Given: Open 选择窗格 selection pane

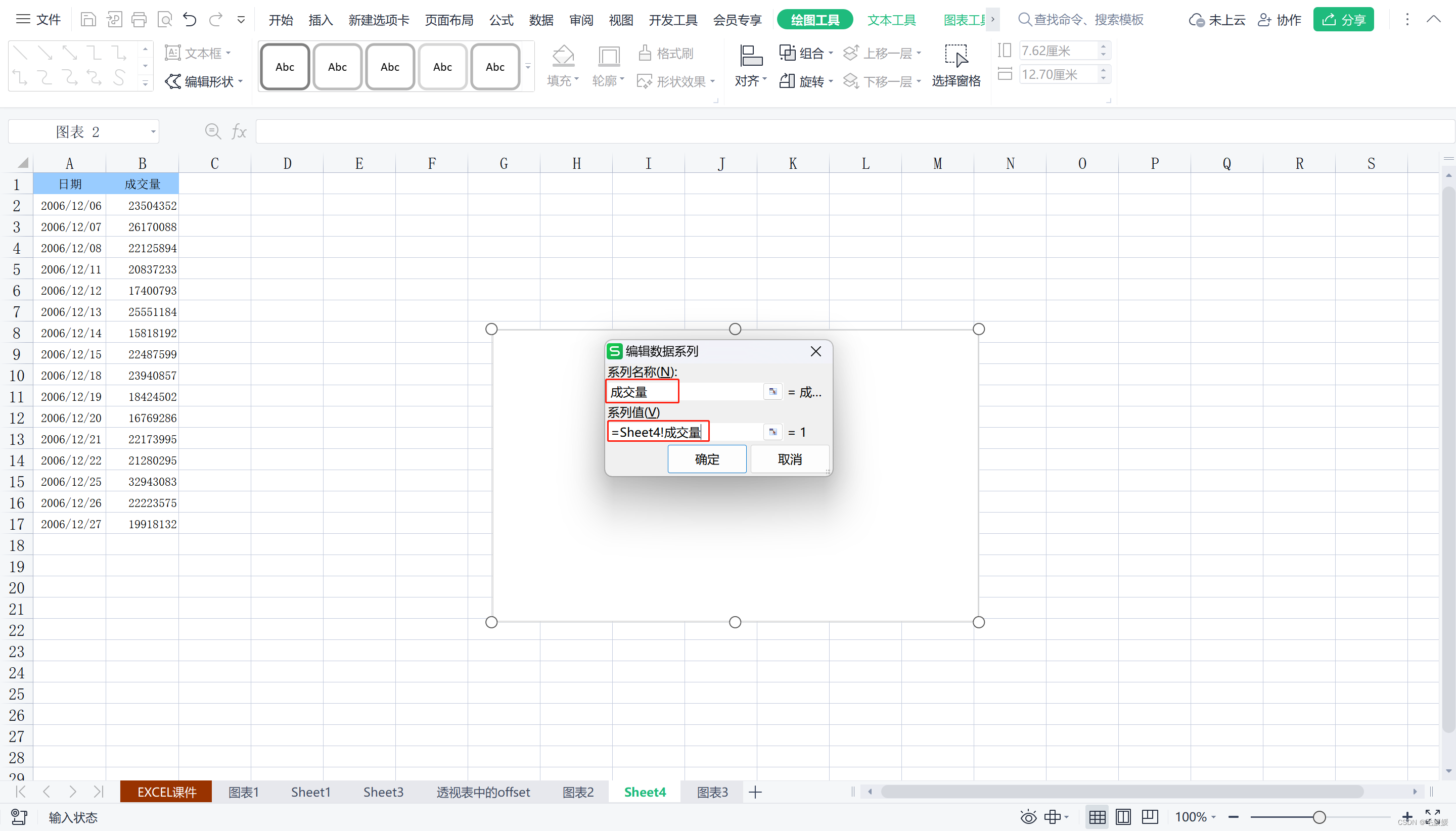Looking at the screenshot, I should tap(956, 66).
